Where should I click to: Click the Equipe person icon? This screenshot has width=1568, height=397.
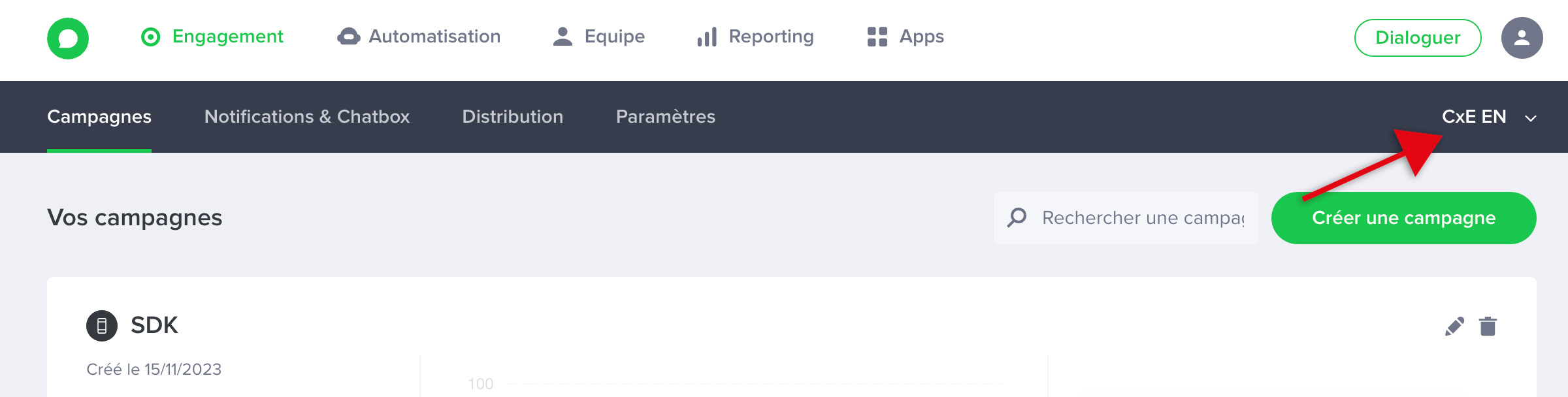click(563, 37)
